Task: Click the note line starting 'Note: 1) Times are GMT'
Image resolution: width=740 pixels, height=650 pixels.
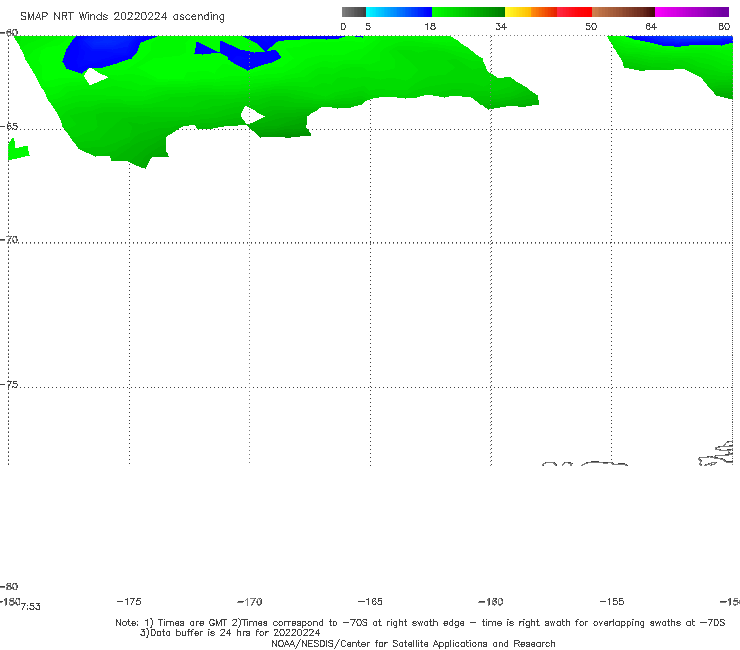Action: click(x=420, y=623)
